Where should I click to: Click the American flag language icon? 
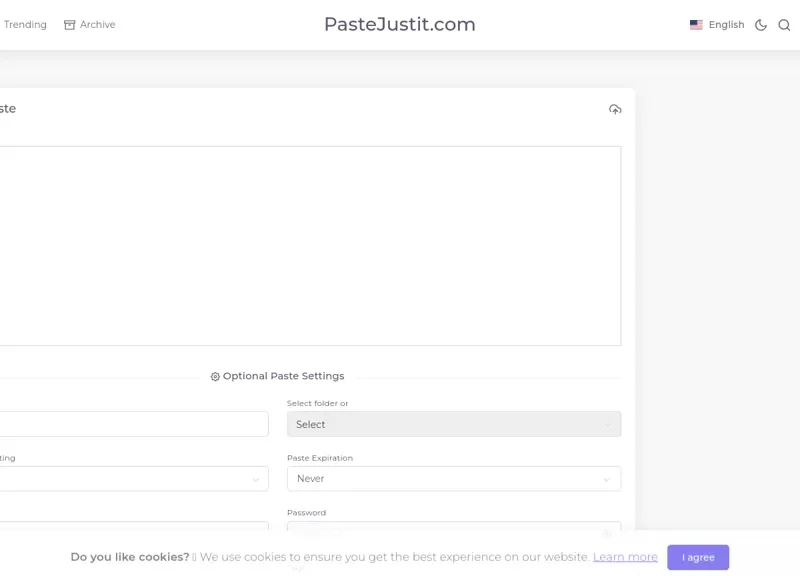click(696, 25)
